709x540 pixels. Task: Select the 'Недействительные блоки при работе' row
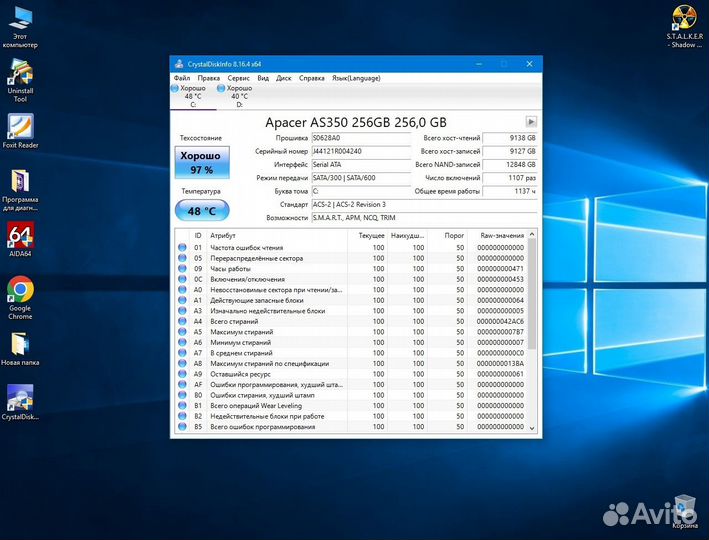[351, 416]
